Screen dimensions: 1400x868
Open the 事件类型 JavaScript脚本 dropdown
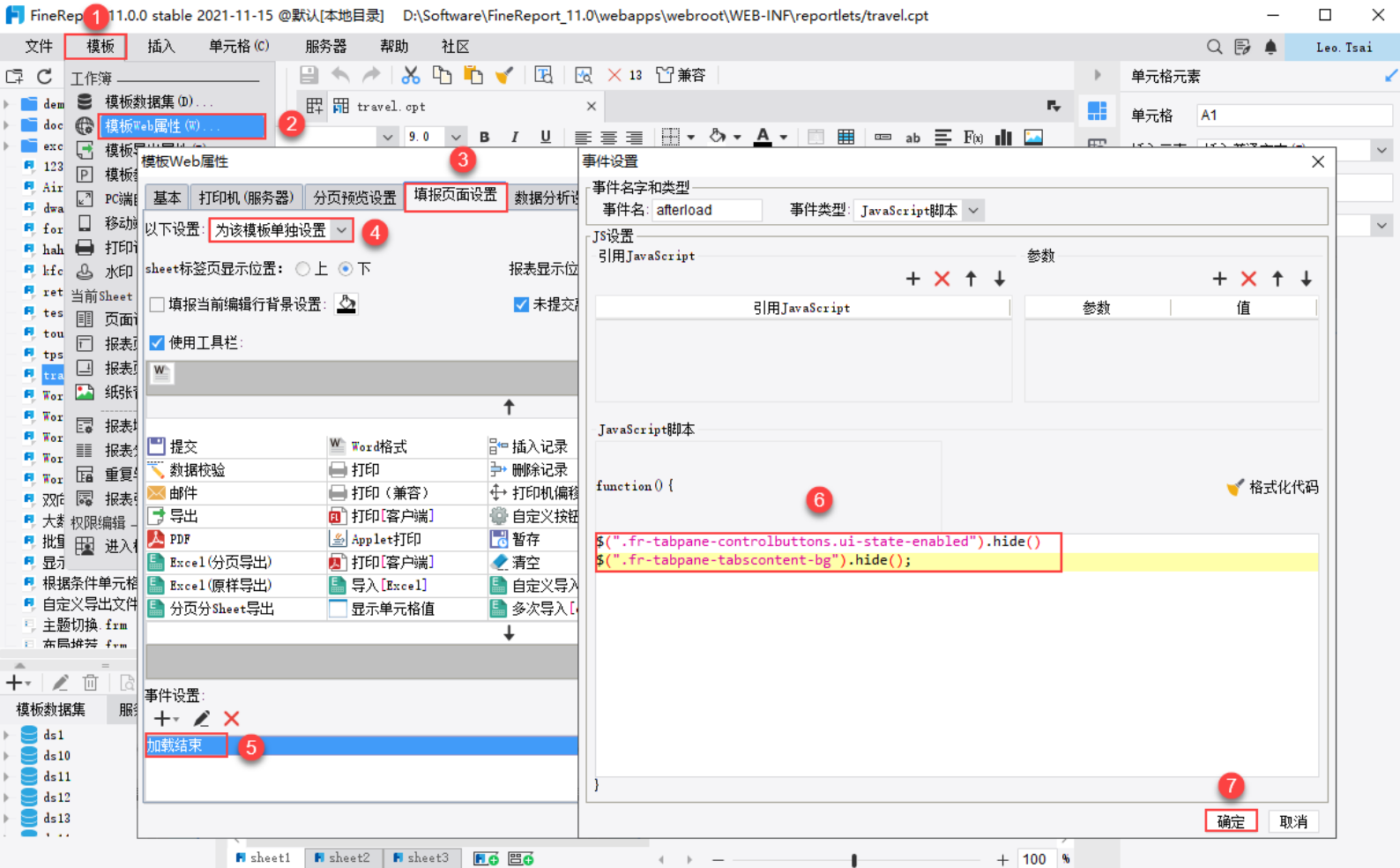973,210
